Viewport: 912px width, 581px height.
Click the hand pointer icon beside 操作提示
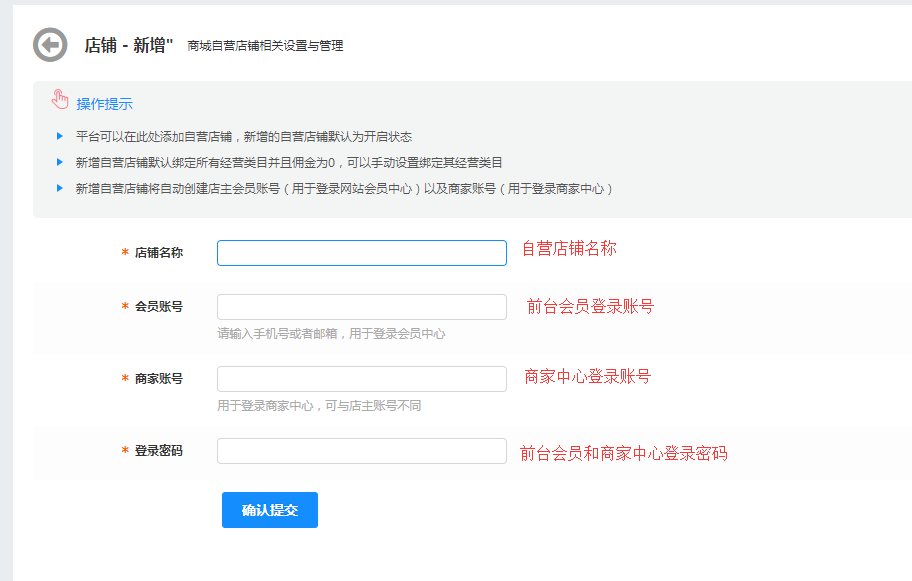pyautogui.click(x=61, y=100)
